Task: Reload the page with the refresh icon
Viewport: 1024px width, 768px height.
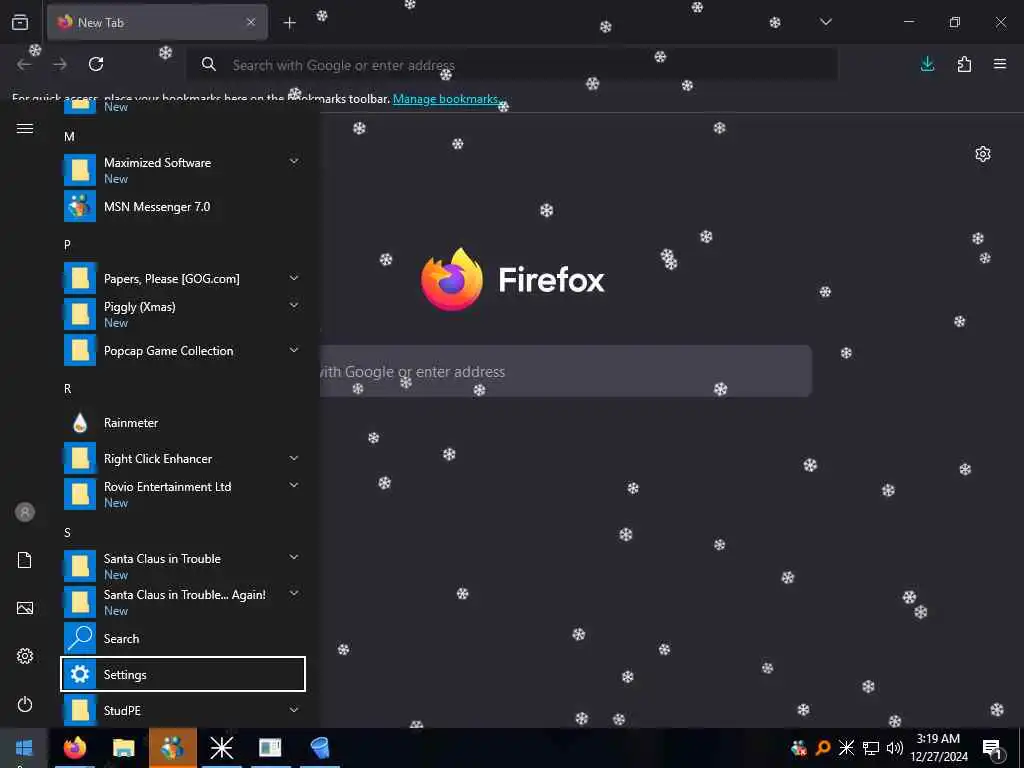Action: (x=96, y=64)
